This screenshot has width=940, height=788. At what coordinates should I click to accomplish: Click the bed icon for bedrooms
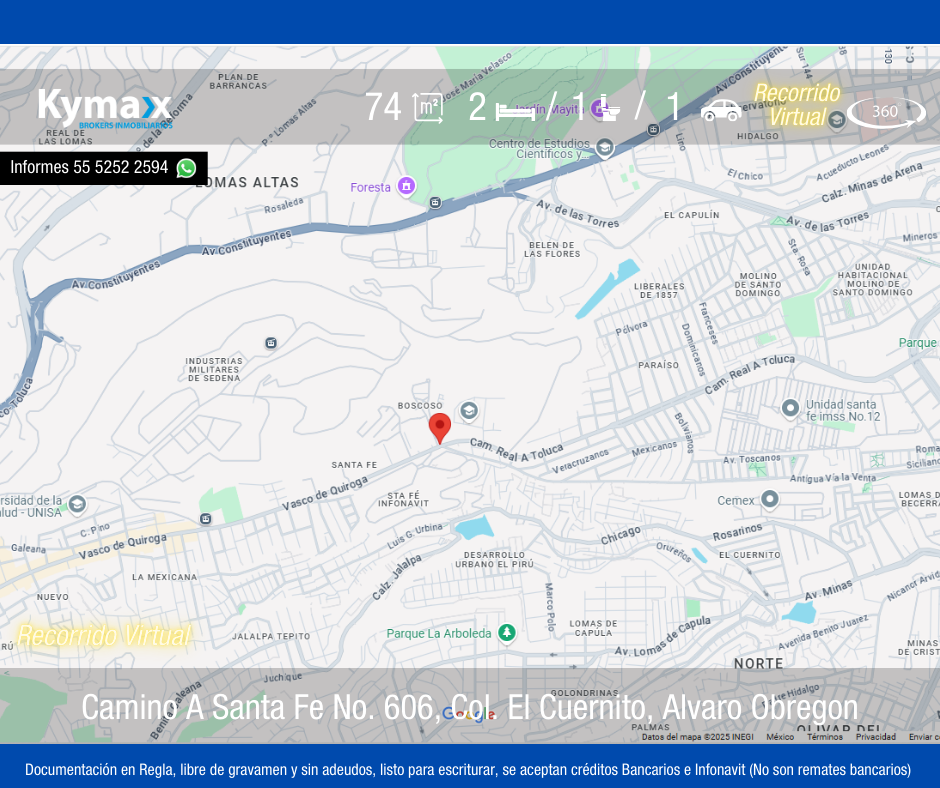click(x=516, y=111)
